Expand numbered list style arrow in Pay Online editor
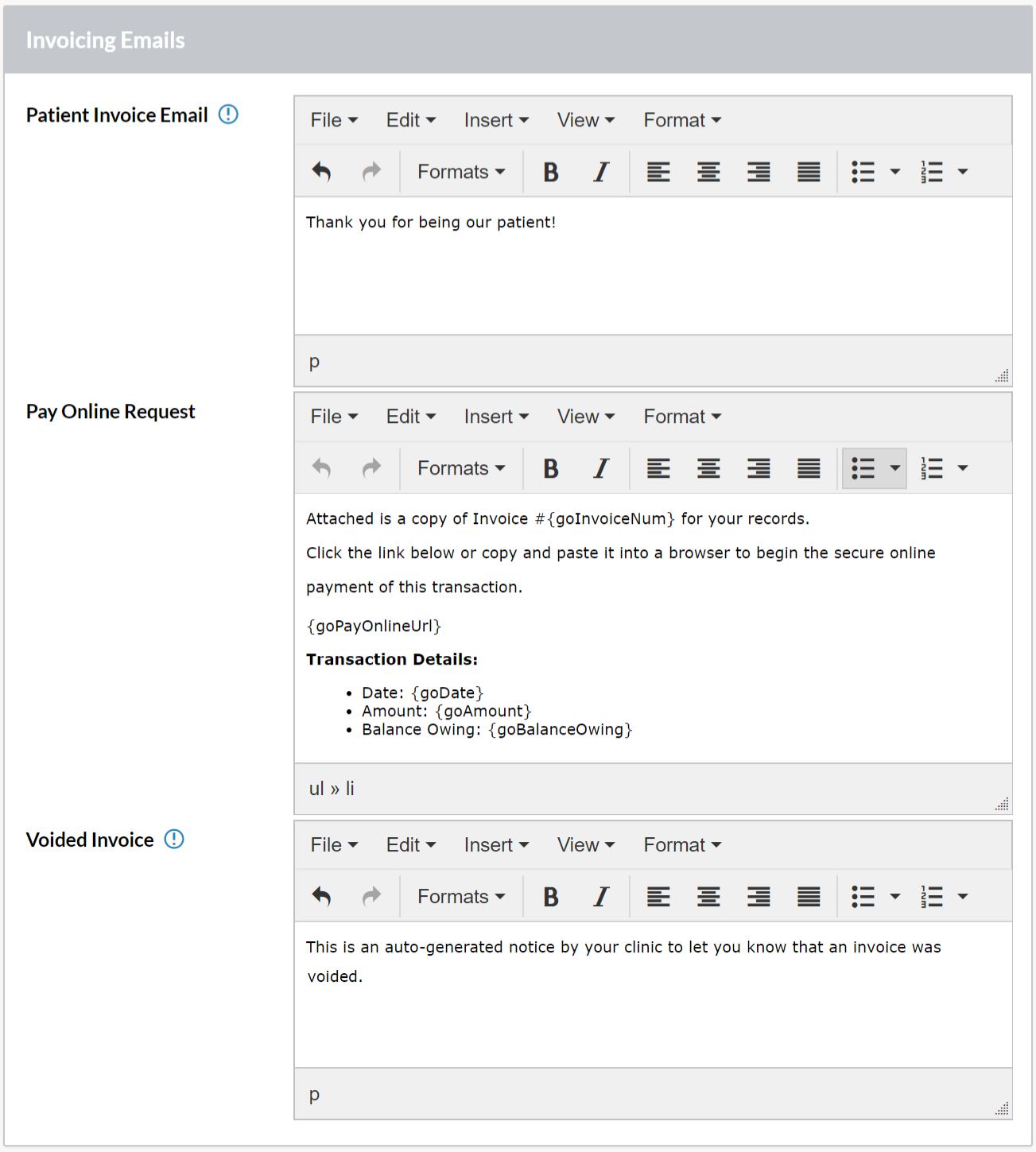Screen dimensions: 1036x1152 click(963, 468)
